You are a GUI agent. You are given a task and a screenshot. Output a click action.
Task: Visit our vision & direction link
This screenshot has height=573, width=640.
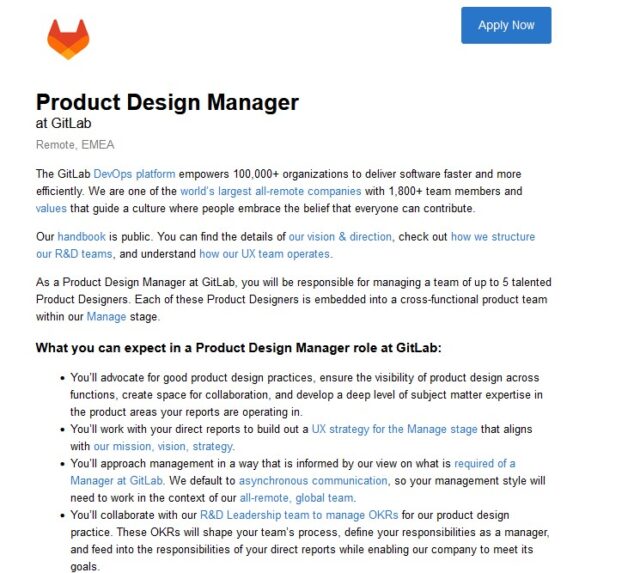click(340, 237)
